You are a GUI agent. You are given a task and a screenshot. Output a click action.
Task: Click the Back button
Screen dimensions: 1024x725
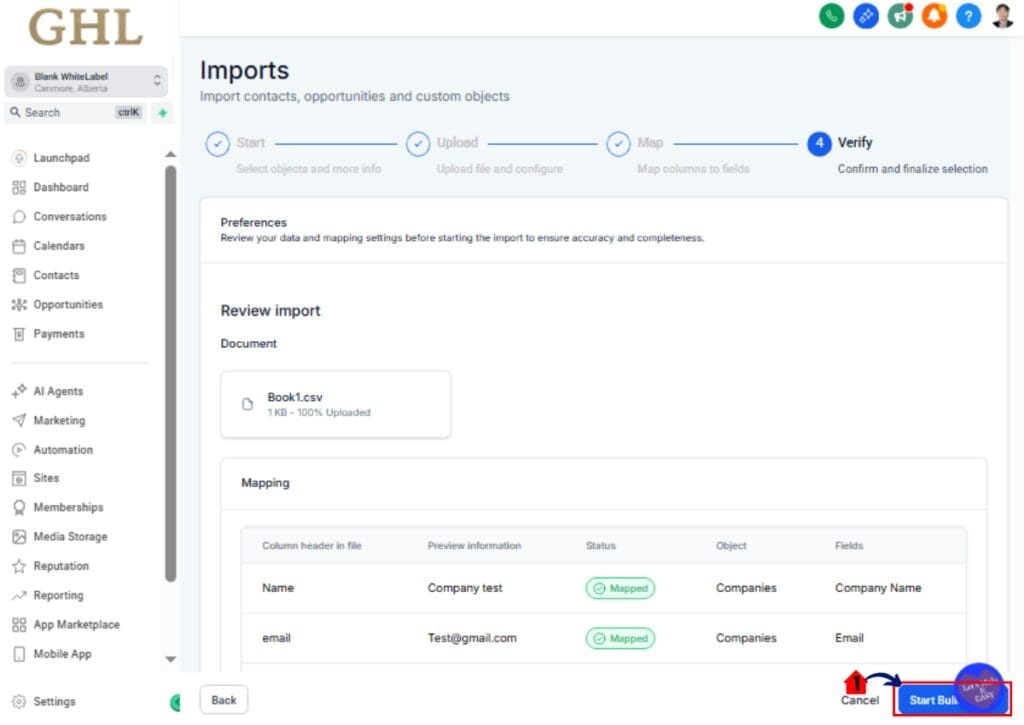pyautogui.click(x=223, y=699)
